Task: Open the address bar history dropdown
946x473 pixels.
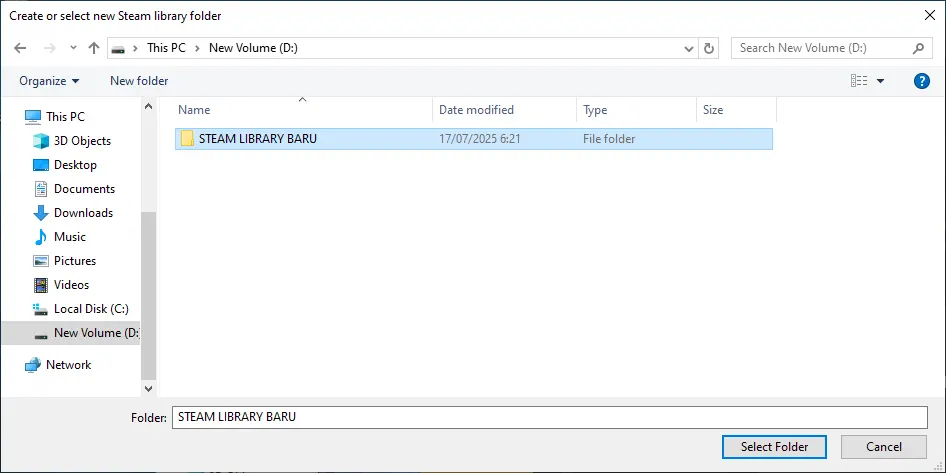Action: click(689, 49)
